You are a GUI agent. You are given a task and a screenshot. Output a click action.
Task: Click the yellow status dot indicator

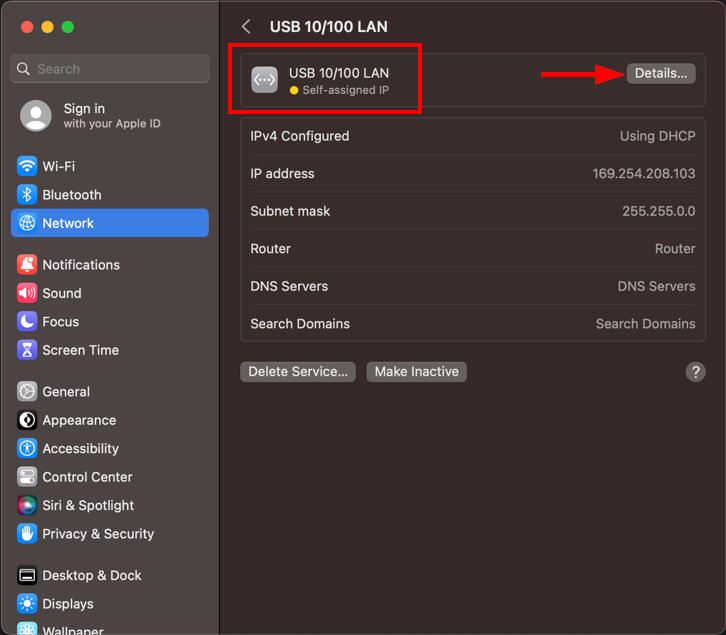coord(294,90)
